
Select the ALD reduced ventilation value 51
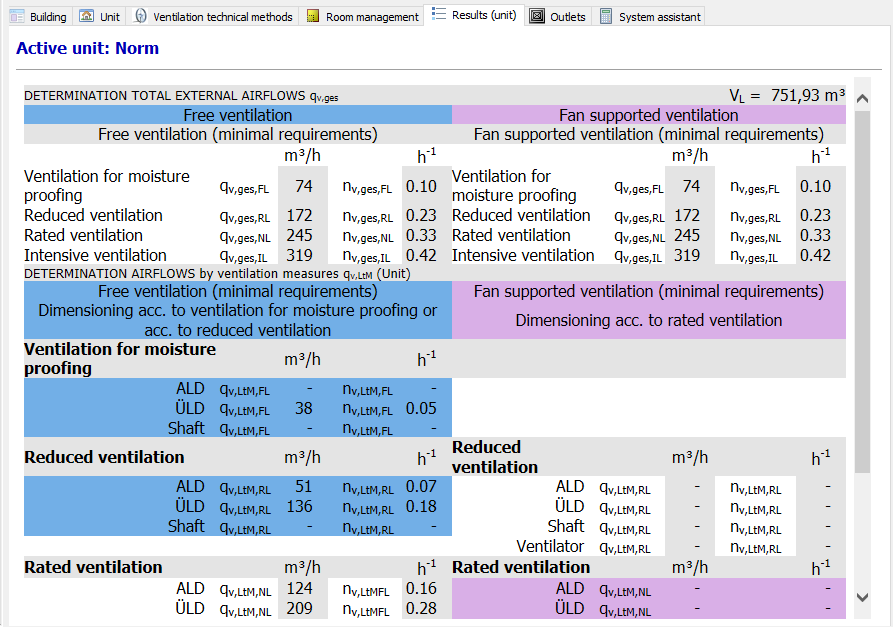pos(304,486)
